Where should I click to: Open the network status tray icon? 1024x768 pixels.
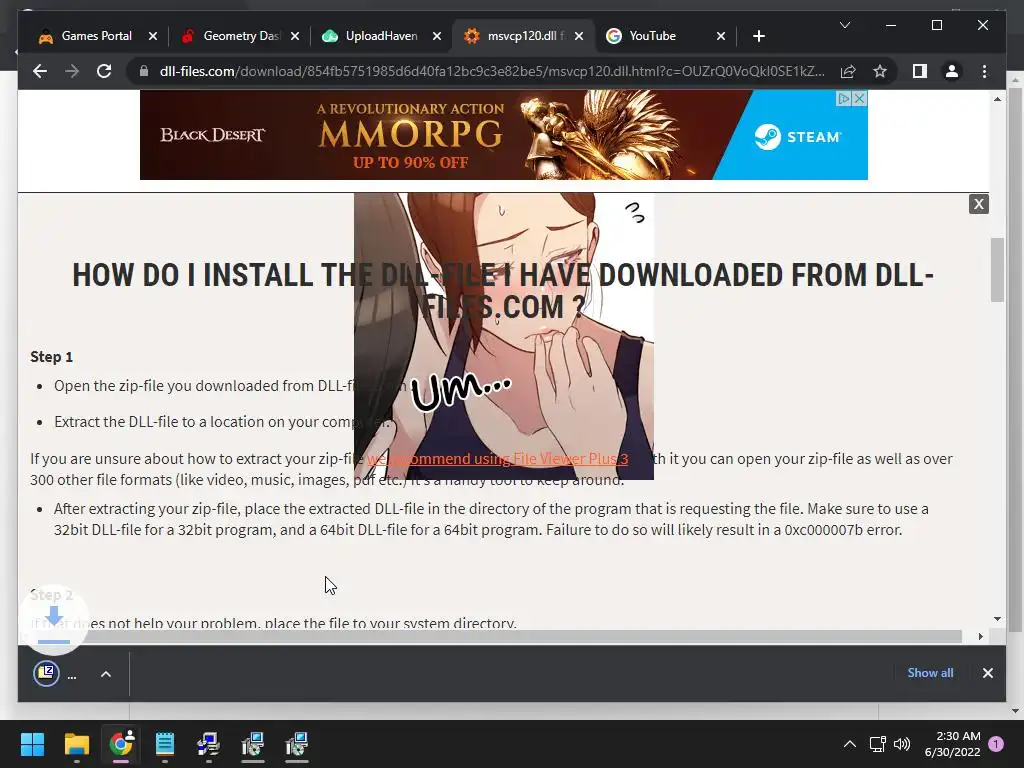point(877,744)
